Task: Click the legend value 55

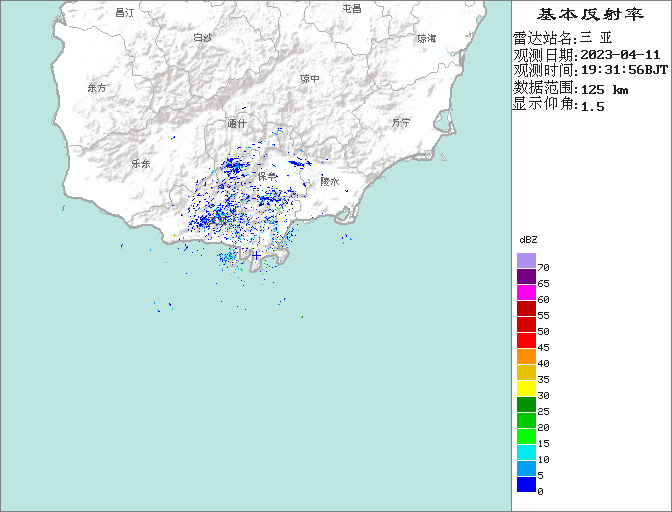Action: tap(543, 316)
